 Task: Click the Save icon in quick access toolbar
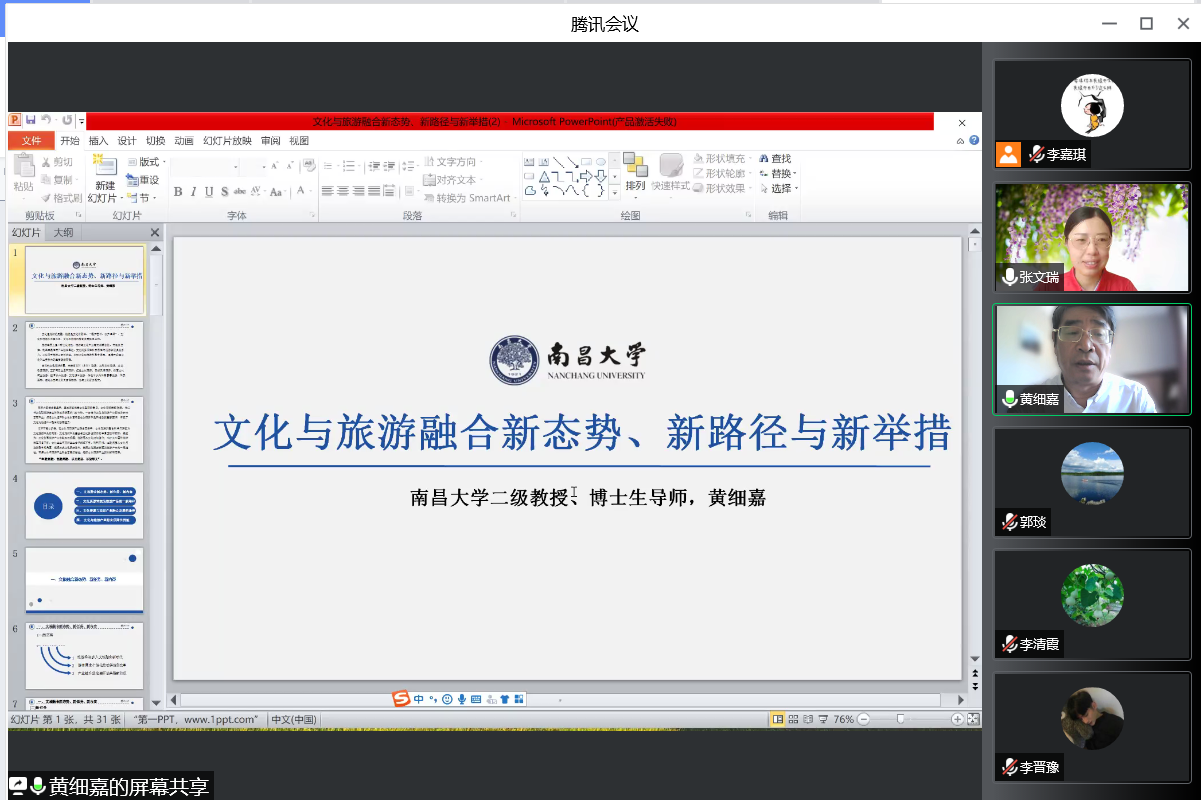click(31, 121)
